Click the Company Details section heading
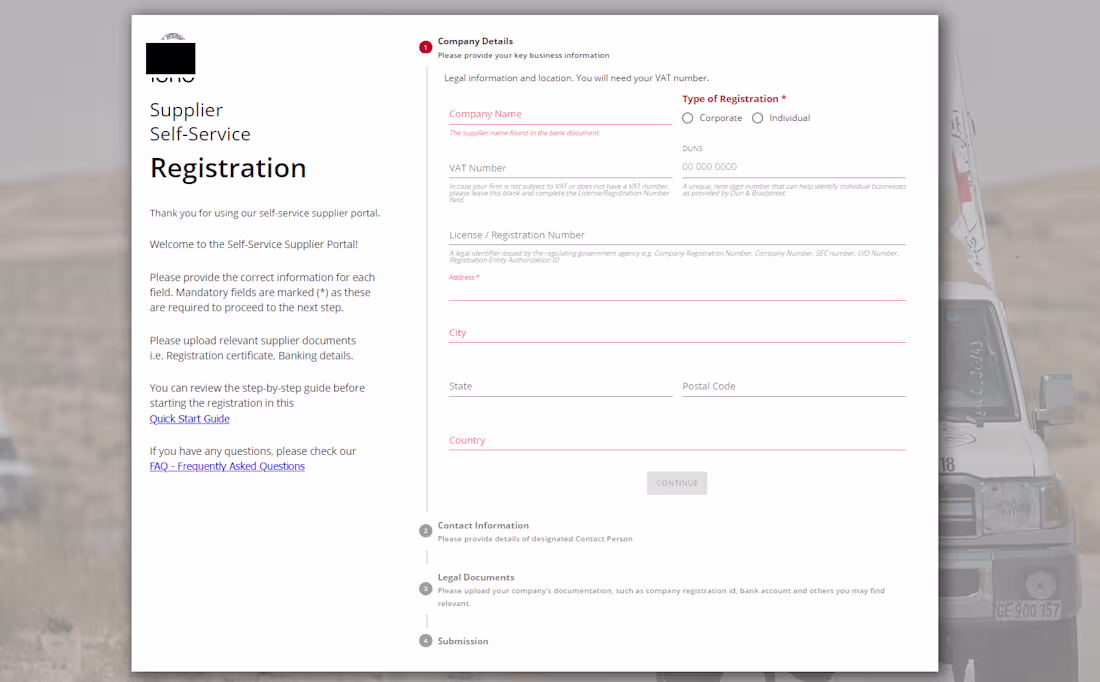Screen dimensions: 1100x682 (x=477, y=42)
